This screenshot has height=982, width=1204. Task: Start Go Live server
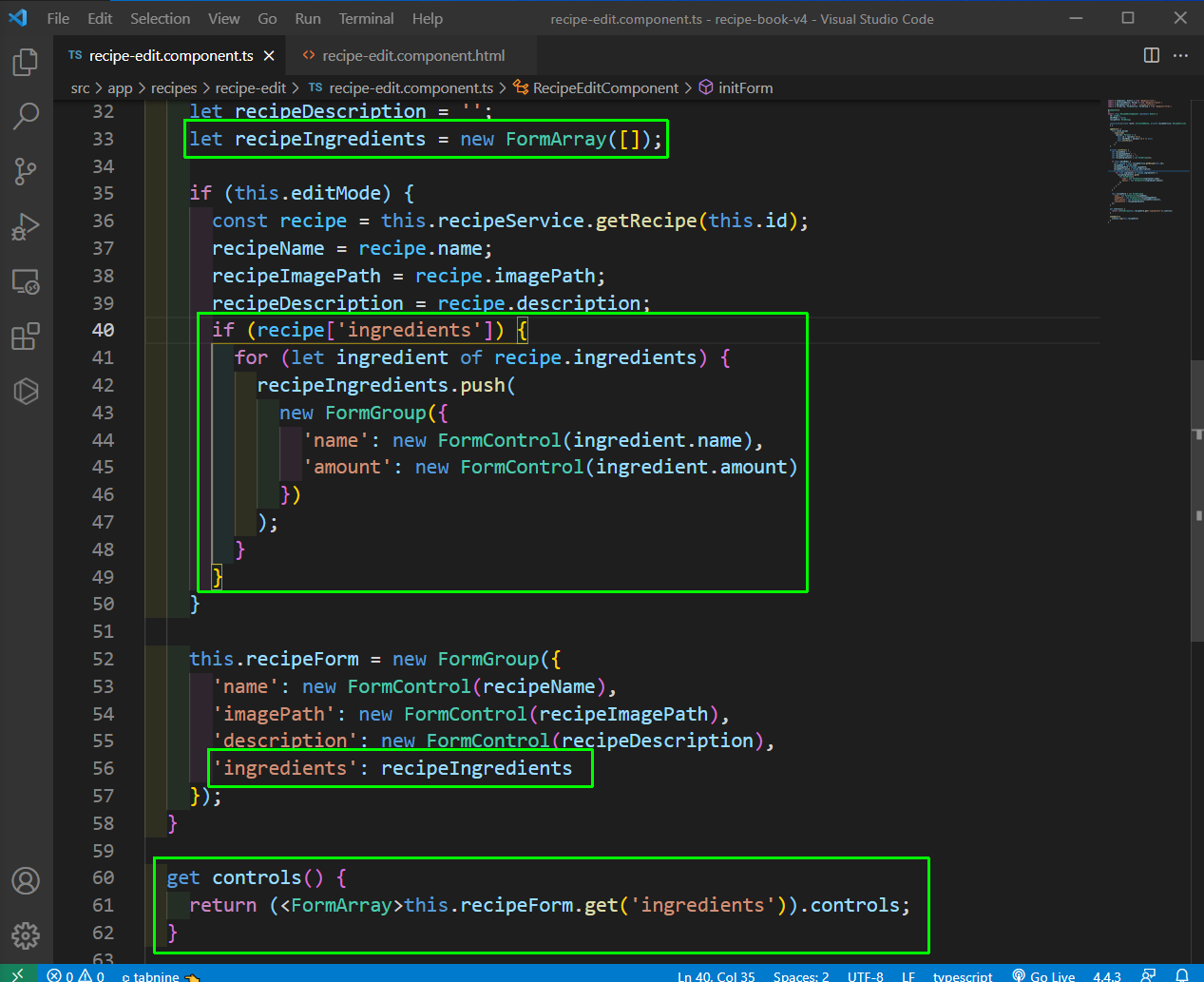coord(1043,975)
